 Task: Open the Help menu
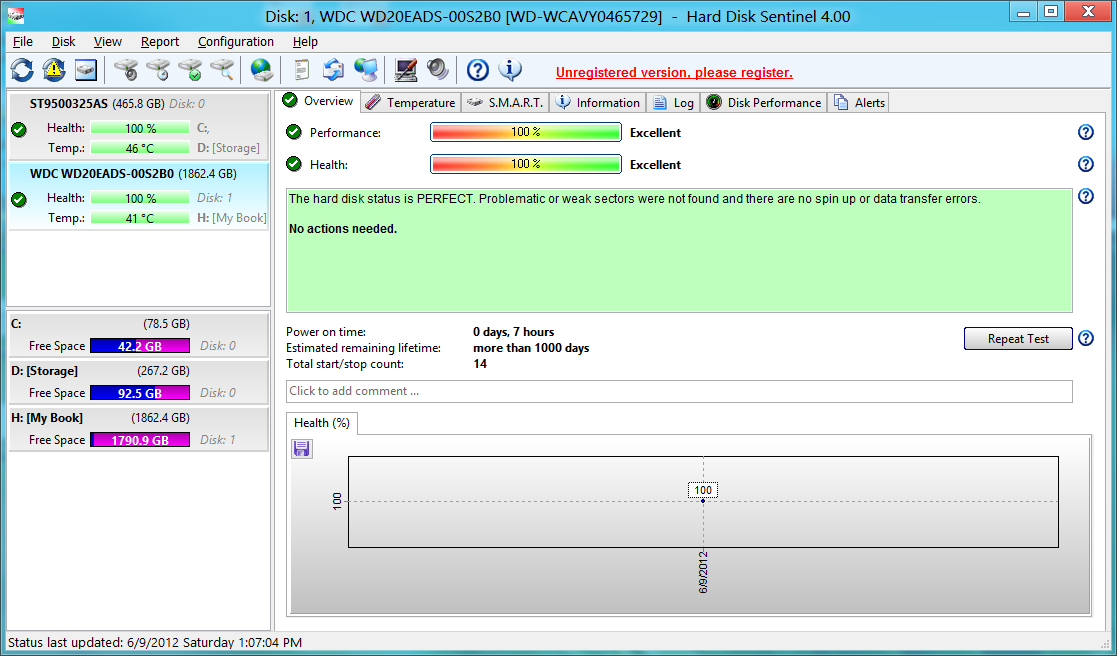305,41
